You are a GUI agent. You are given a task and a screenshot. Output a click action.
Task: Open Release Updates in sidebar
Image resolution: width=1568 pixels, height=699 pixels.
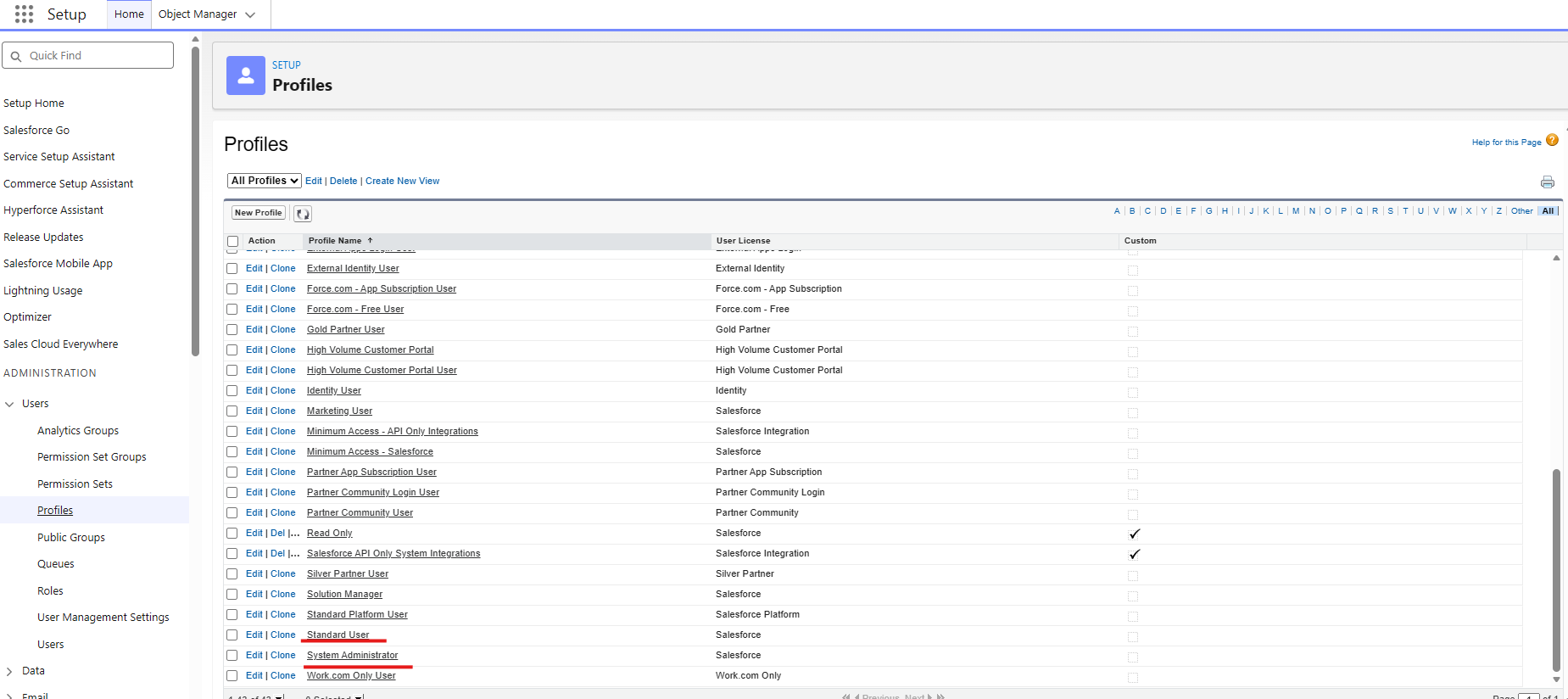click(43, 238)
